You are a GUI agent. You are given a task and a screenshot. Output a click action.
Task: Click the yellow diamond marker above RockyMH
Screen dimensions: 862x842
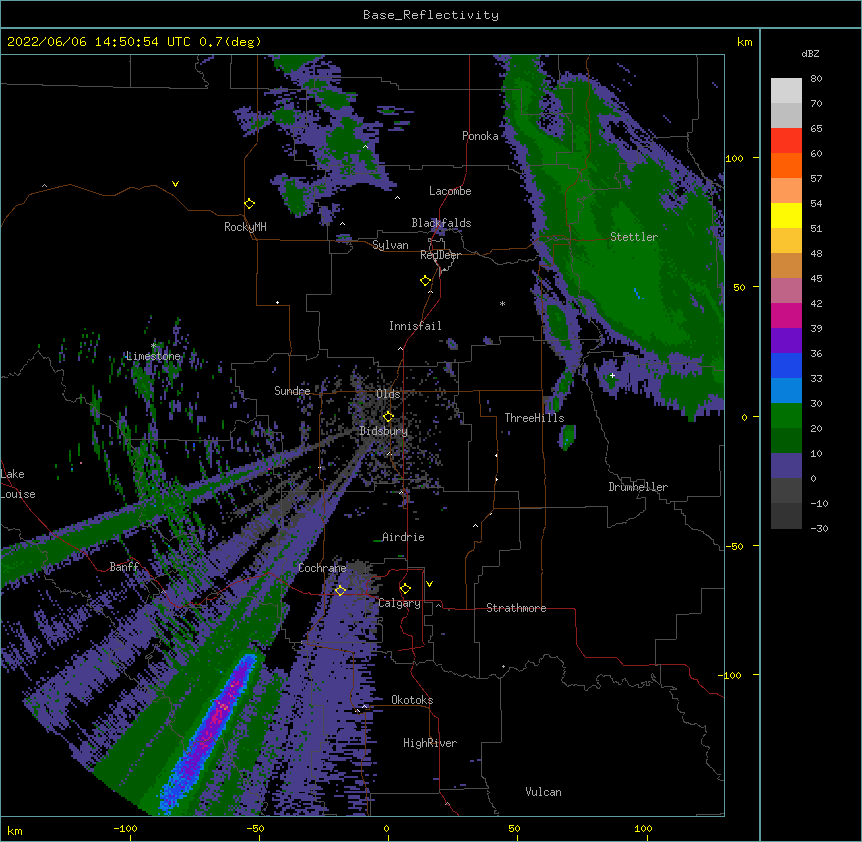250,204
